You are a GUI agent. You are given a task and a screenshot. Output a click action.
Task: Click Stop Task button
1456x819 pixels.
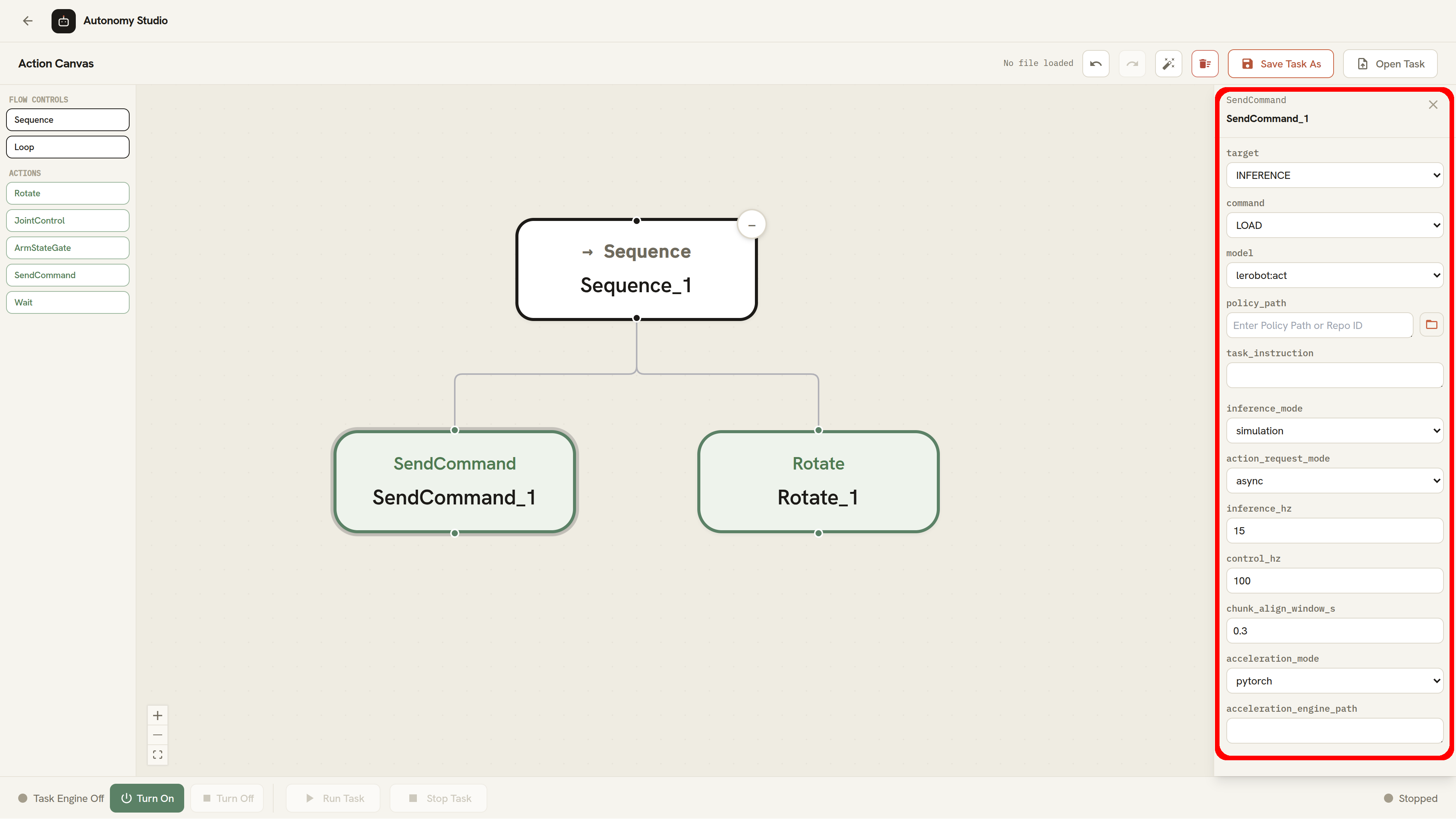[x=438, y=797]
